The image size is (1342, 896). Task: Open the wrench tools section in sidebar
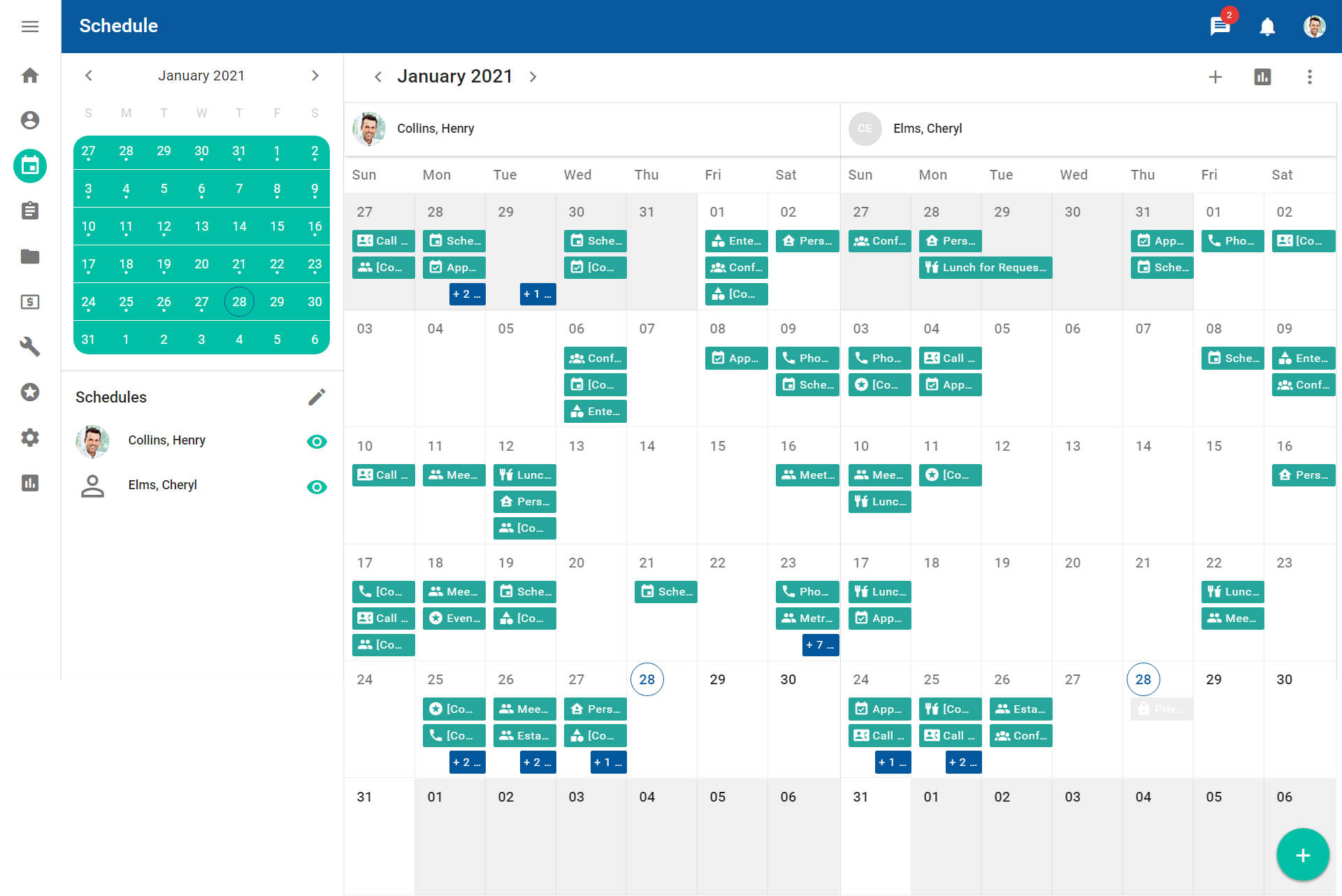tap(29, 347)
